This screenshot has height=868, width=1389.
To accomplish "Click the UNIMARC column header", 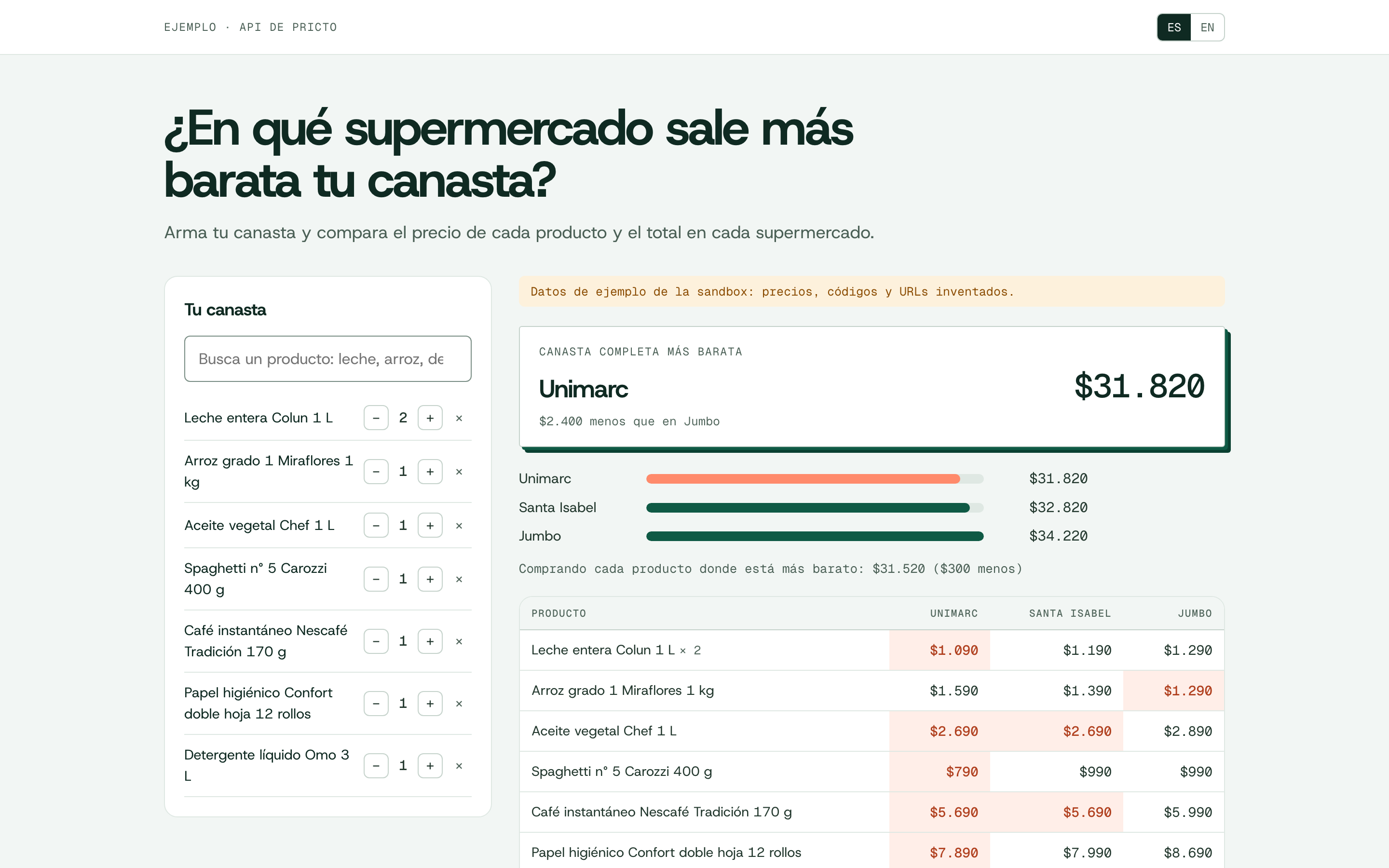I will tap(953, 613).
